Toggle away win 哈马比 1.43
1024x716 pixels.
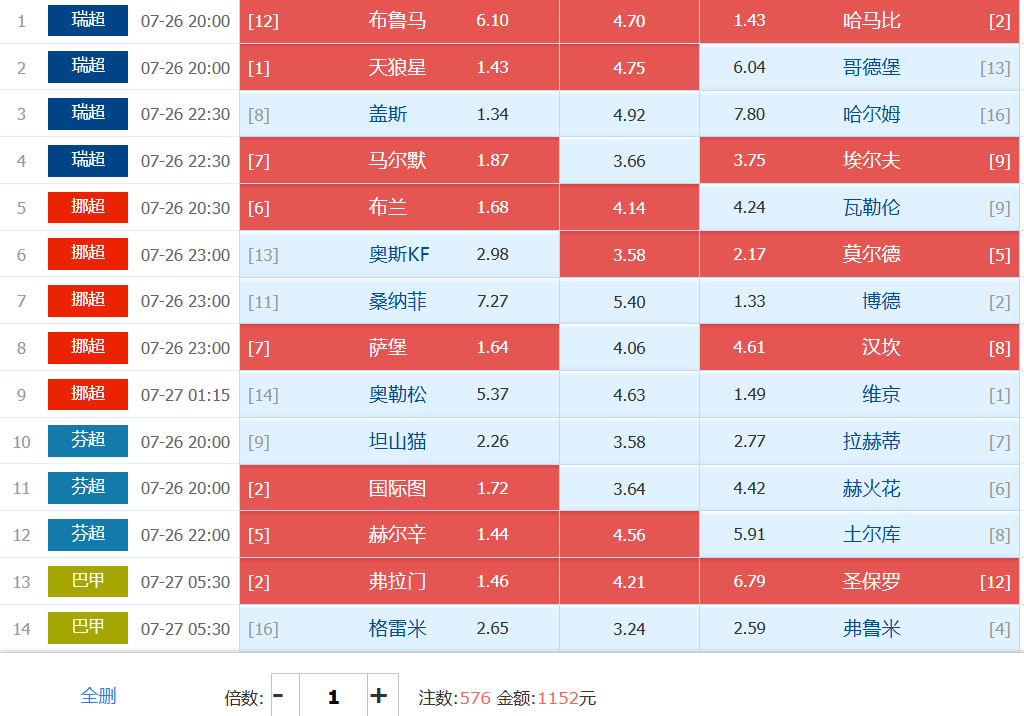point(859,21)
